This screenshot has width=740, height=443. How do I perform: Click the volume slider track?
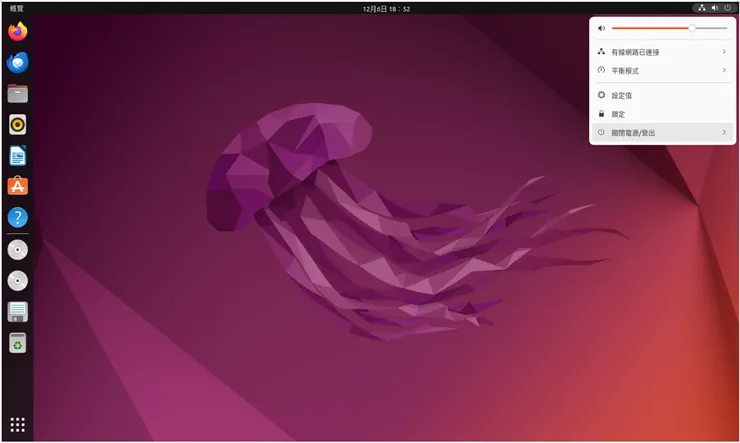point(650,29)
